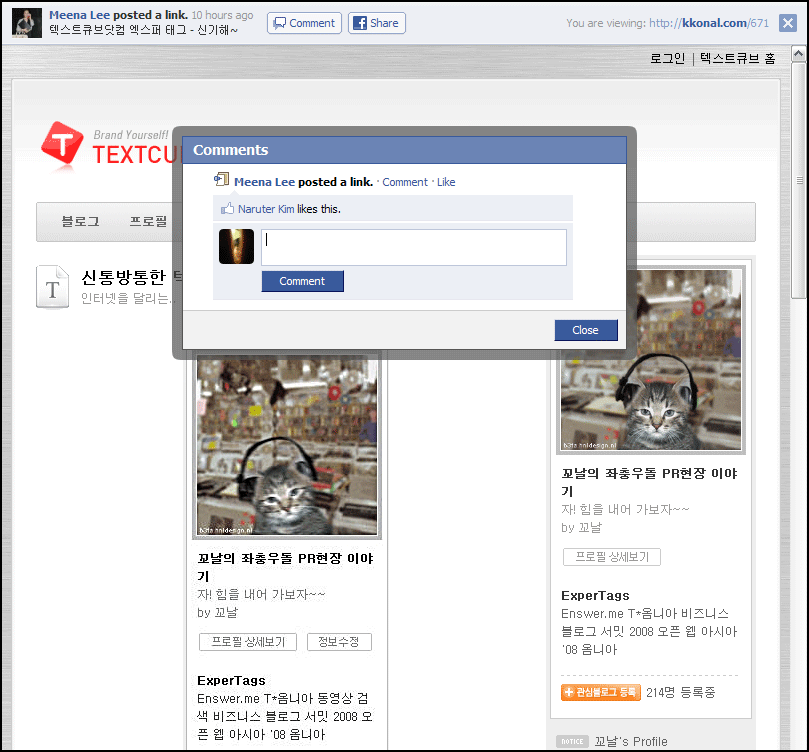This screenshot has width=809, height=752.
Task: Click the 로그인 login link
Action: [667, 58]
